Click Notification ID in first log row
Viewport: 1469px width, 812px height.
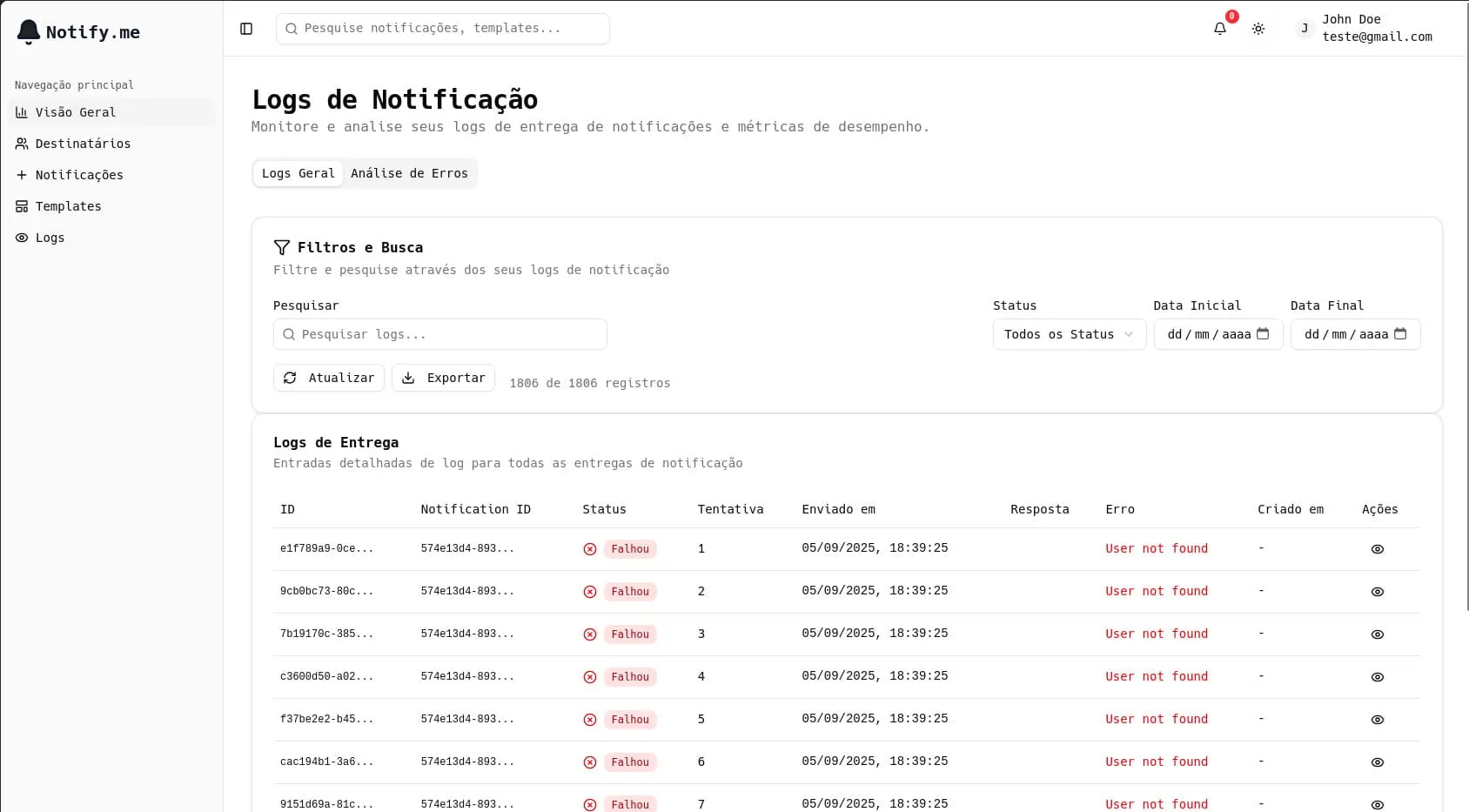(x=467, y=549)
